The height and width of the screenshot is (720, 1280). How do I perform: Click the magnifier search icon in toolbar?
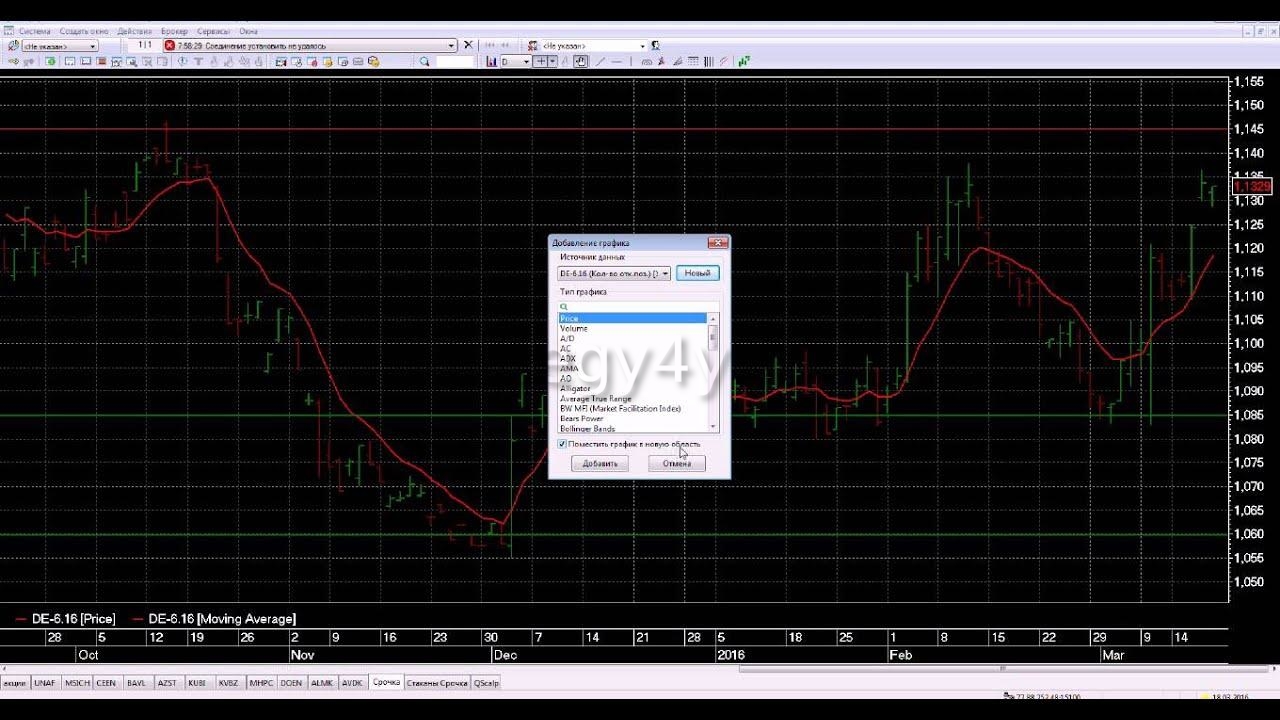[x=425, y=62]
